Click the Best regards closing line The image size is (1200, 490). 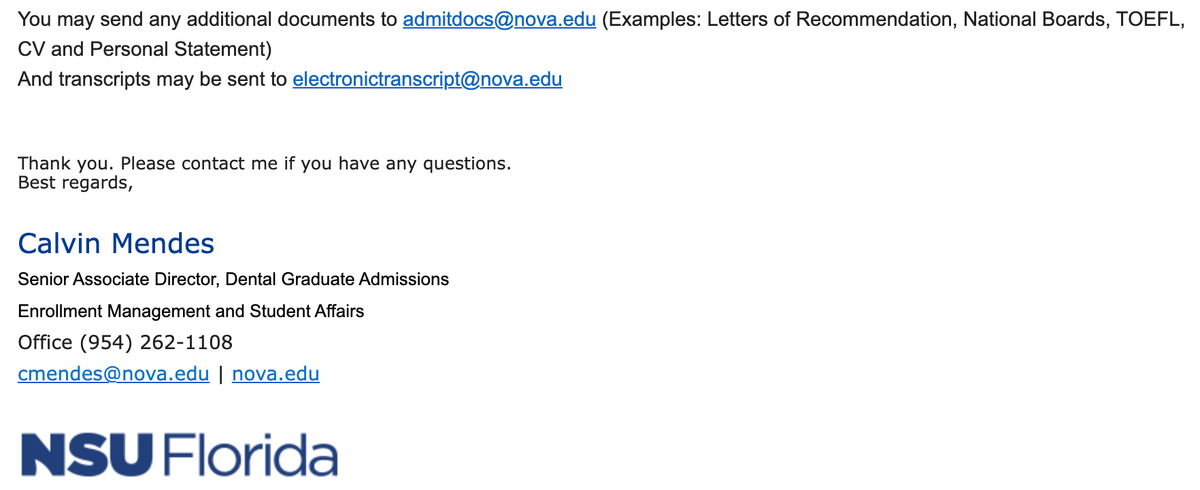pyautogui.click(x=75, y=183)
